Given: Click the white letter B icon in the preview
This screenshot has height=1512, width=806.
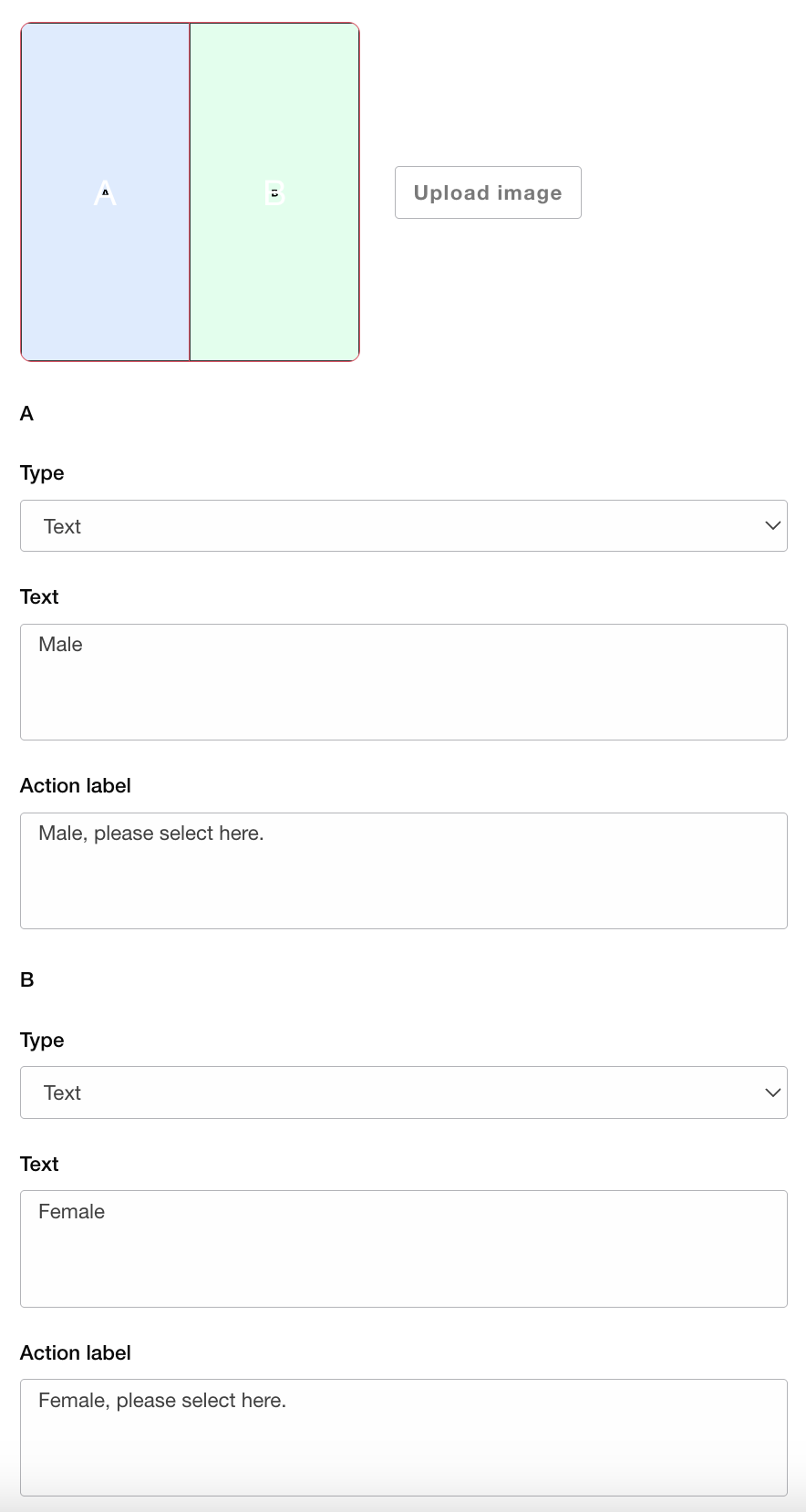Looking at the screenshot, I should pos(274,192).
